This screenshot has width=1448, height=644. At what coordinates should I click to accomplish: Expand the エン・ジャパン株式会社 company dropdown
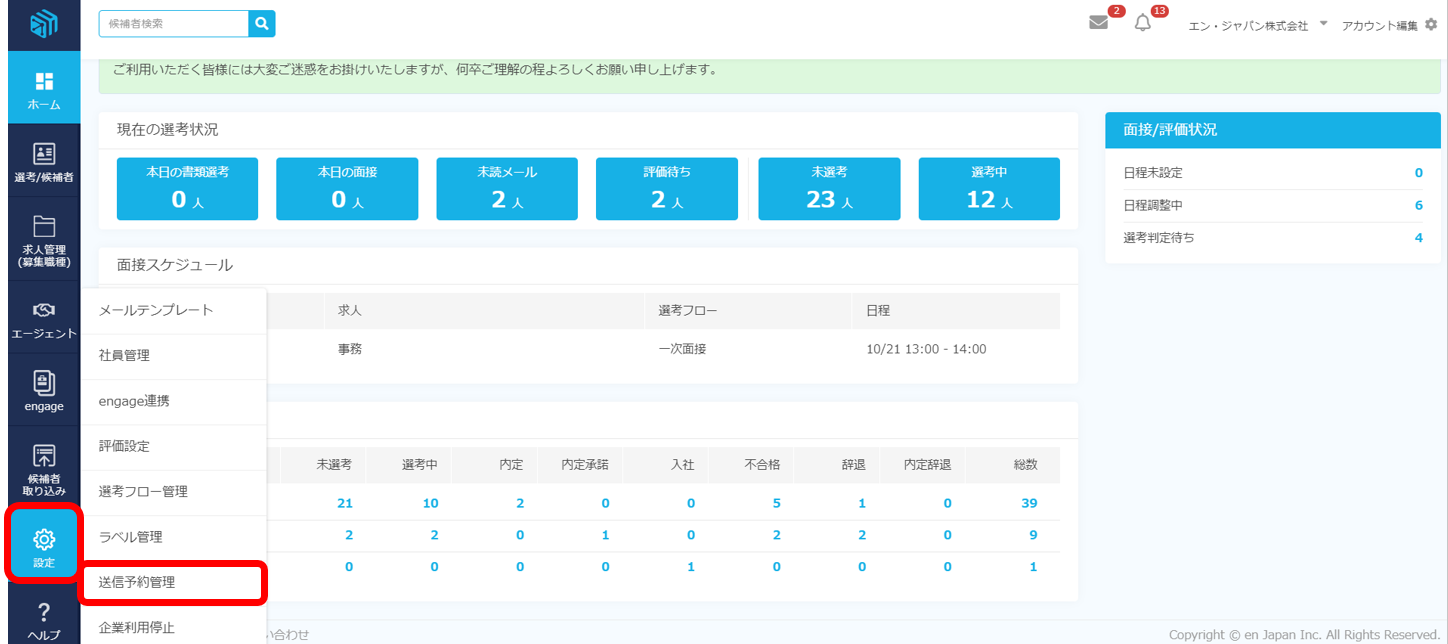coord(1324,24)
